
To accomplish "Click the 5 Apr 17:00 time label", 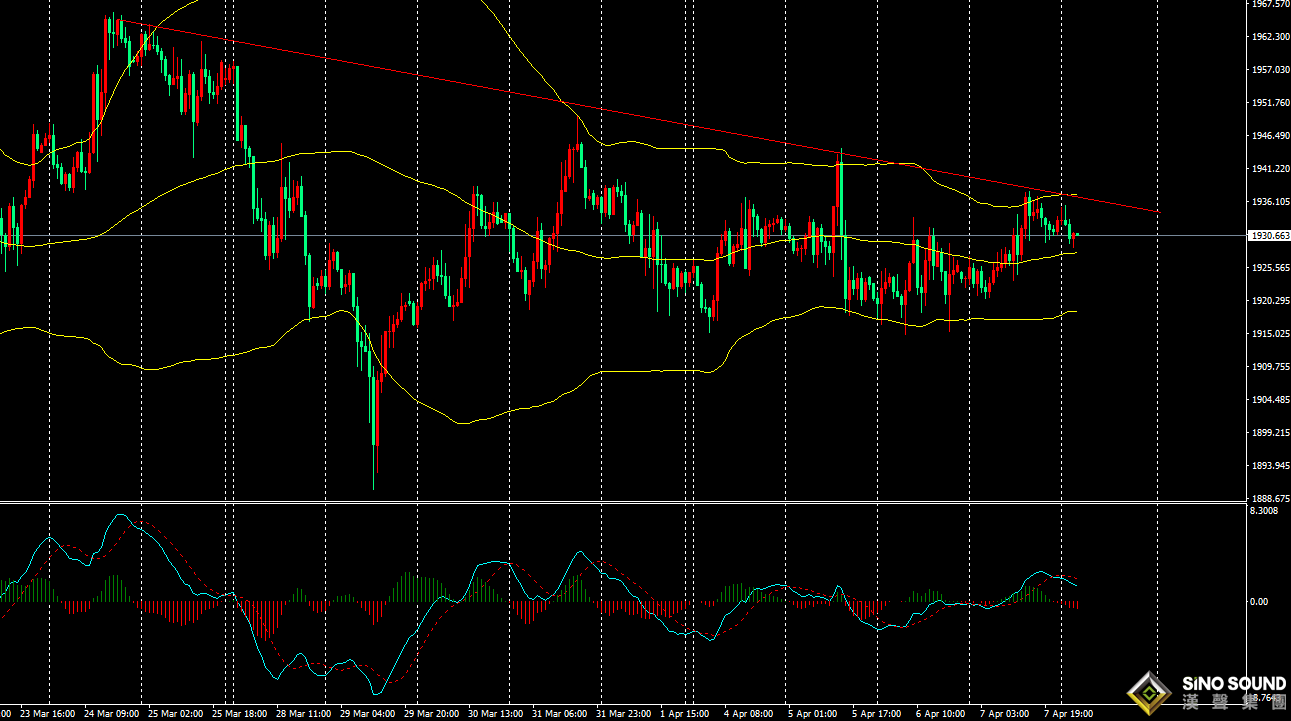I will 876,714.
